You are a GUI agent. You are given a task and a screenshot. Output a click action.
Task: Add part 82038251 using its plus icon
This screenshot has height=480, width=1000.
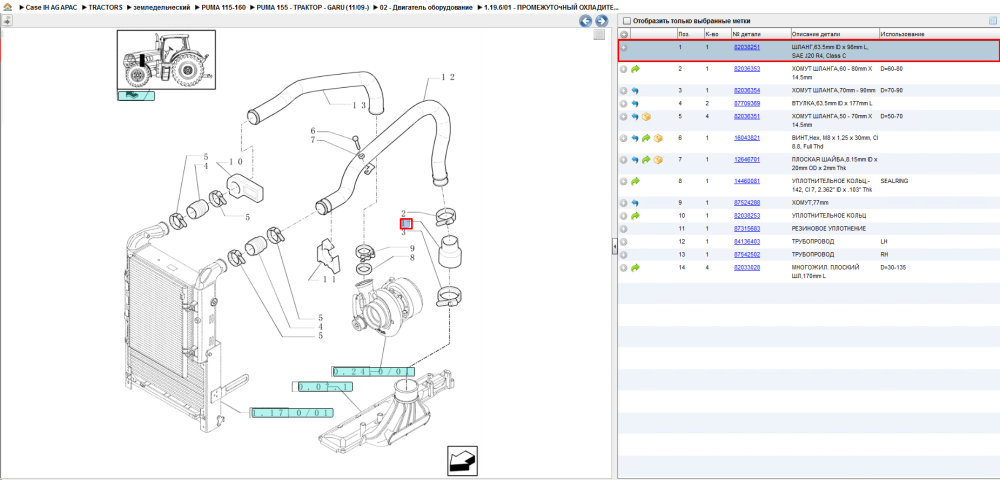tap(624, 48)
